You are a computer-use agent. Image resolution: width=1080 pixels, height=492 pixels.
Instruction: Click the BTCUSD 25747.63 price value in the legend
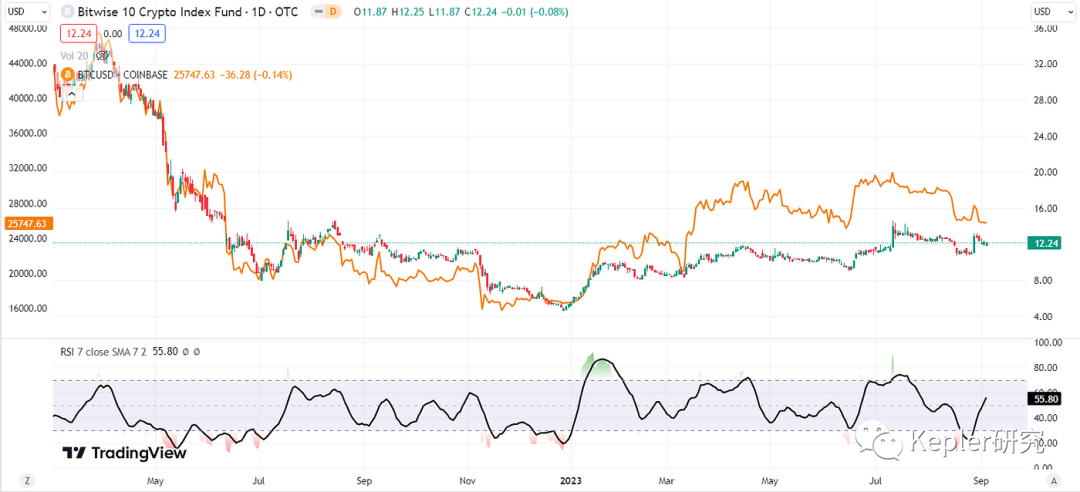tap(193, 74)
